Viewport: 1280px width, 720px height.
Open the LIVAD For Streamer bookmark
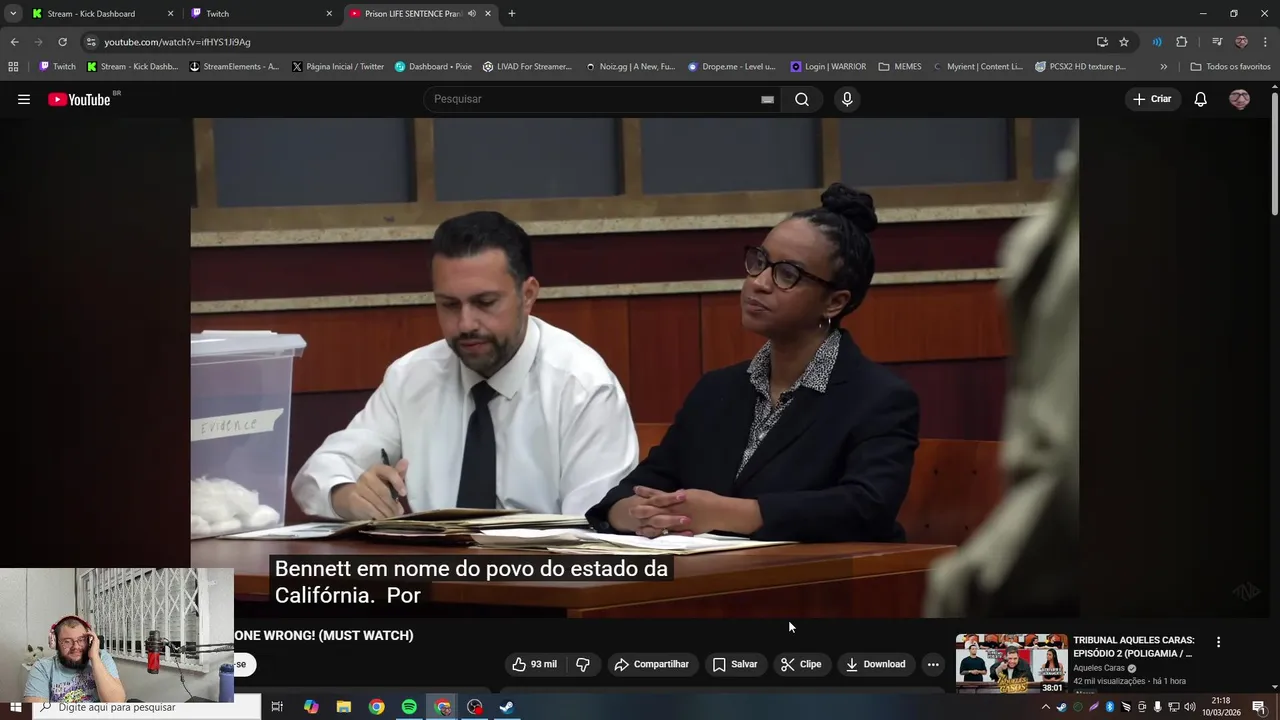[527, 67]
